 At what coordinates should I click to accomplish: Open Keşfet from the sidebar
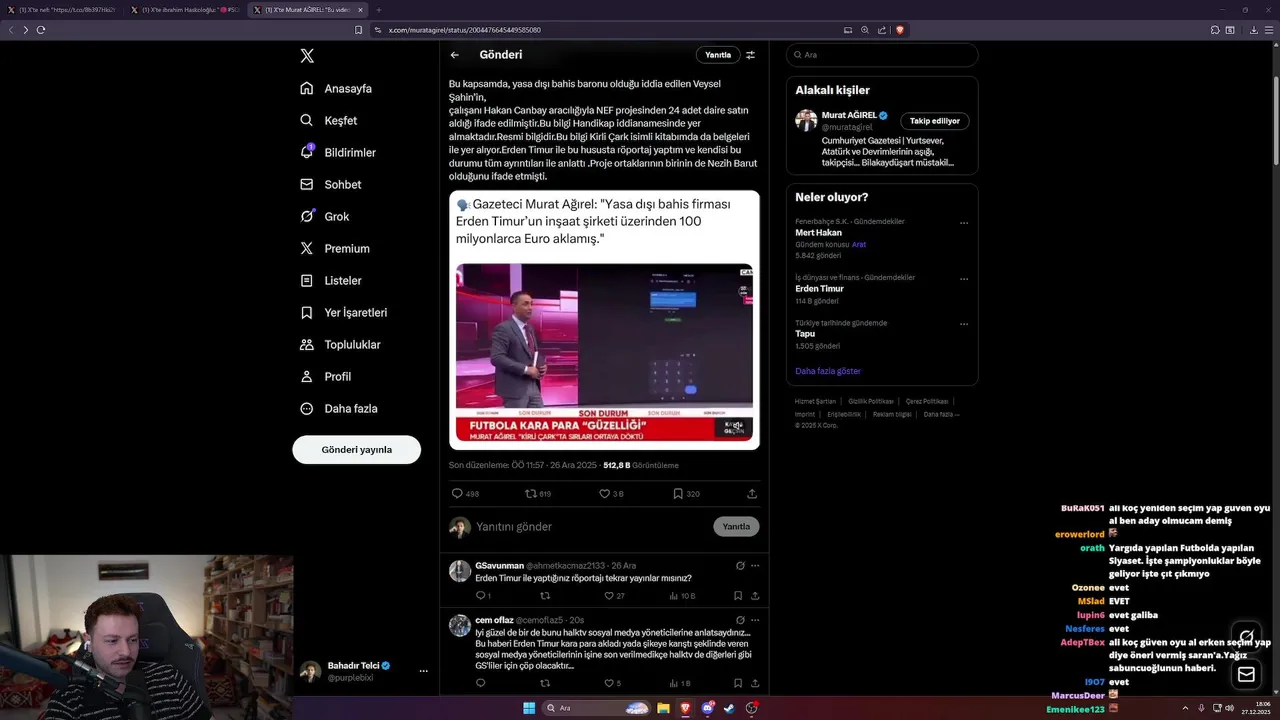coord(328,120)
